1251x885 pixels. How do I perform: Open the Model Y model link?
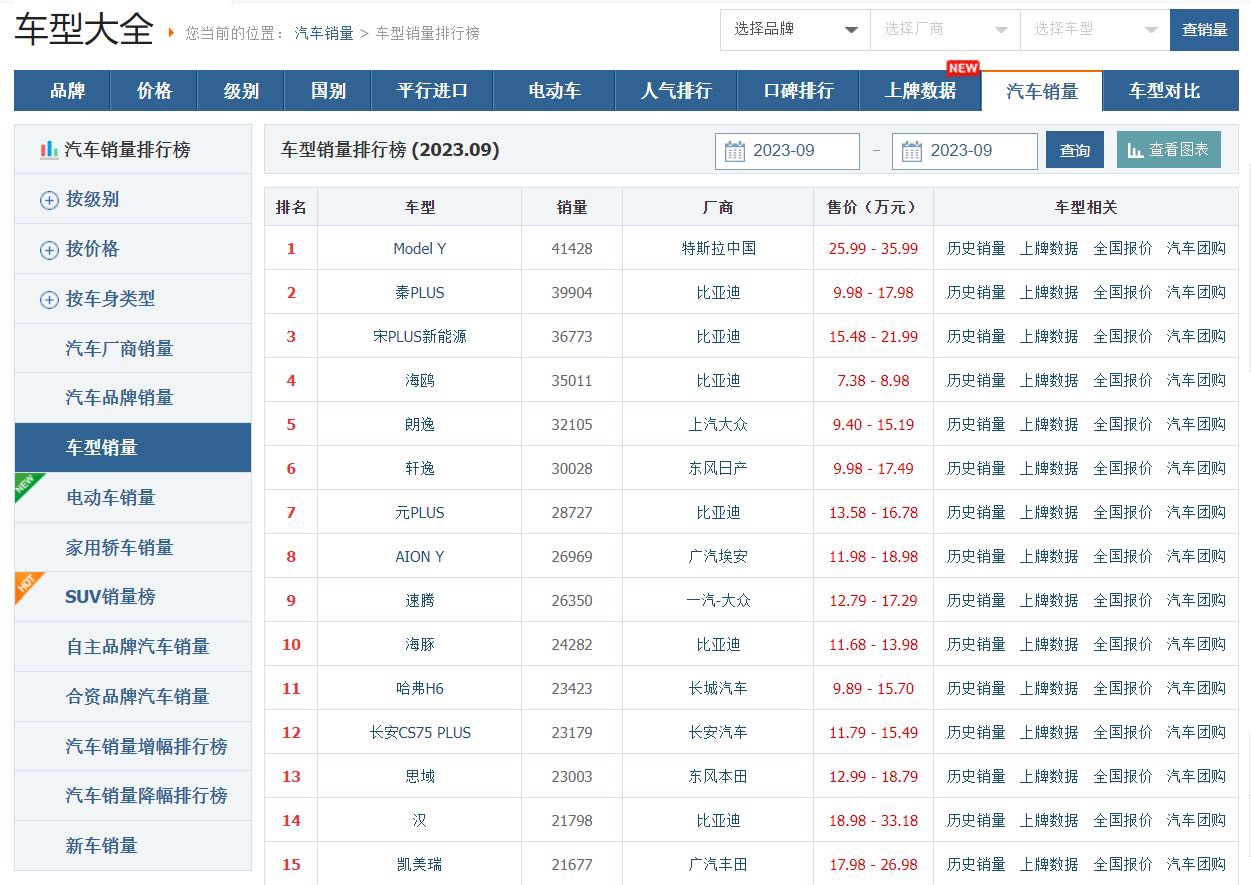coord(420,248)
